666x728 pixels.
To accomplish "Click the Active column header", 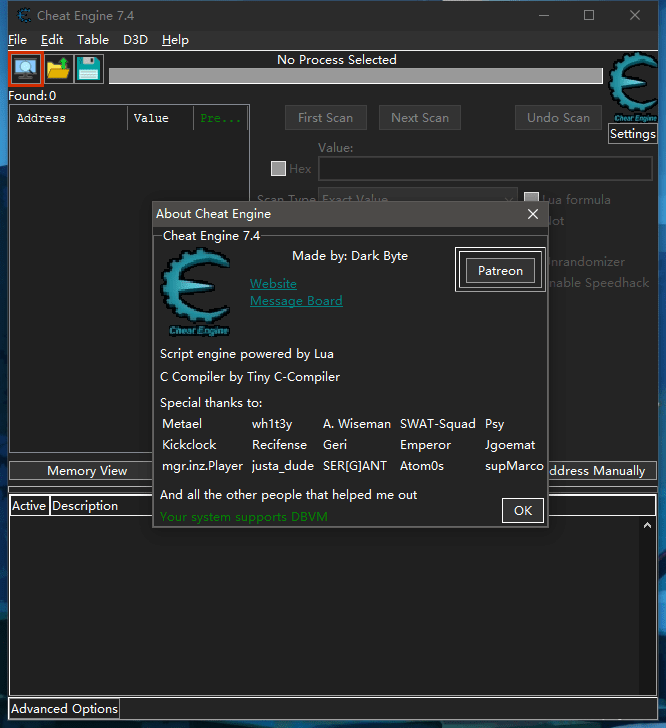I will [x=29, y=506].
